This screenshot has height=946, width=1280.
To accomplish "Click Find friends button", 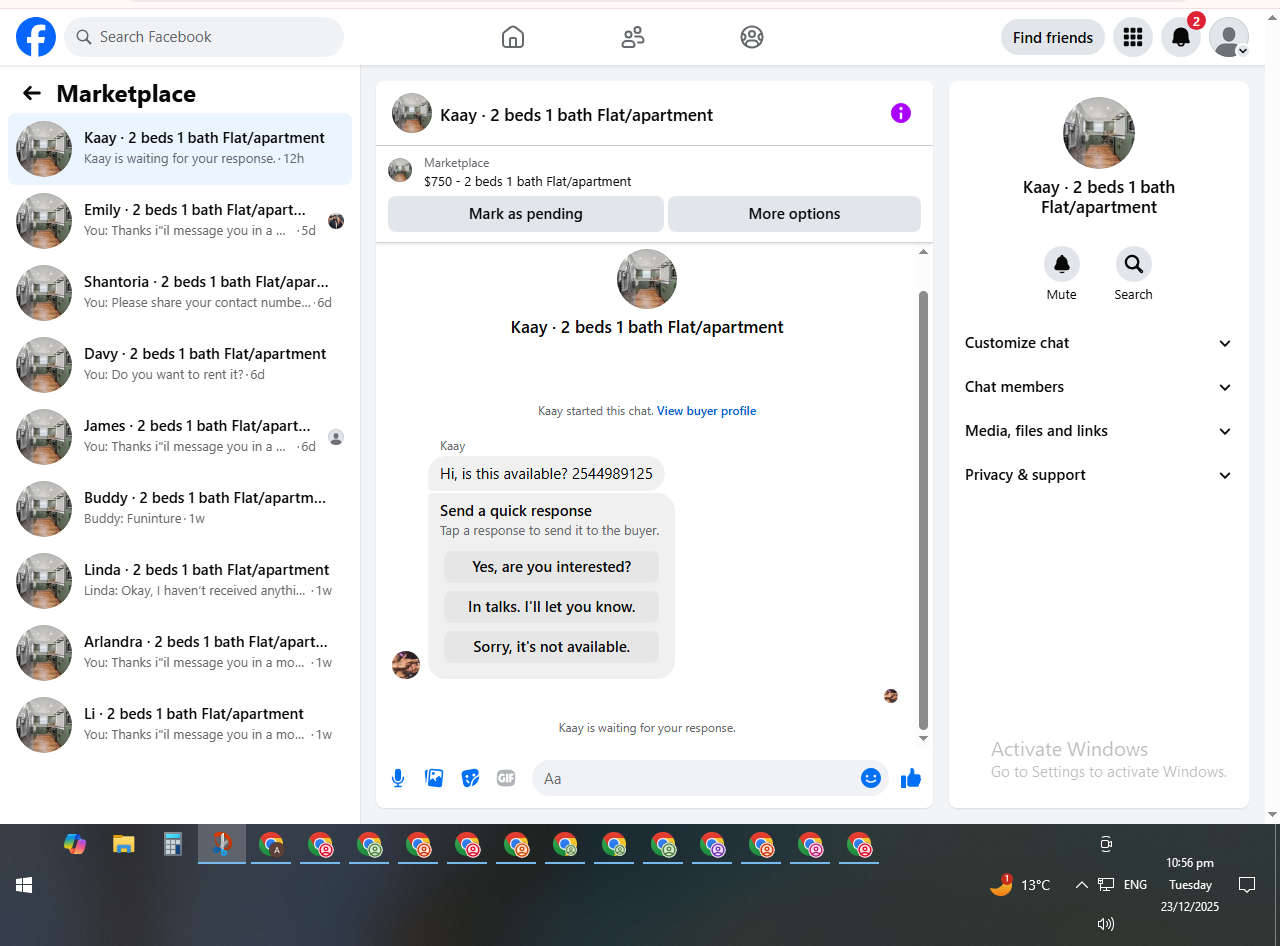I will (x=1053, y=37).
